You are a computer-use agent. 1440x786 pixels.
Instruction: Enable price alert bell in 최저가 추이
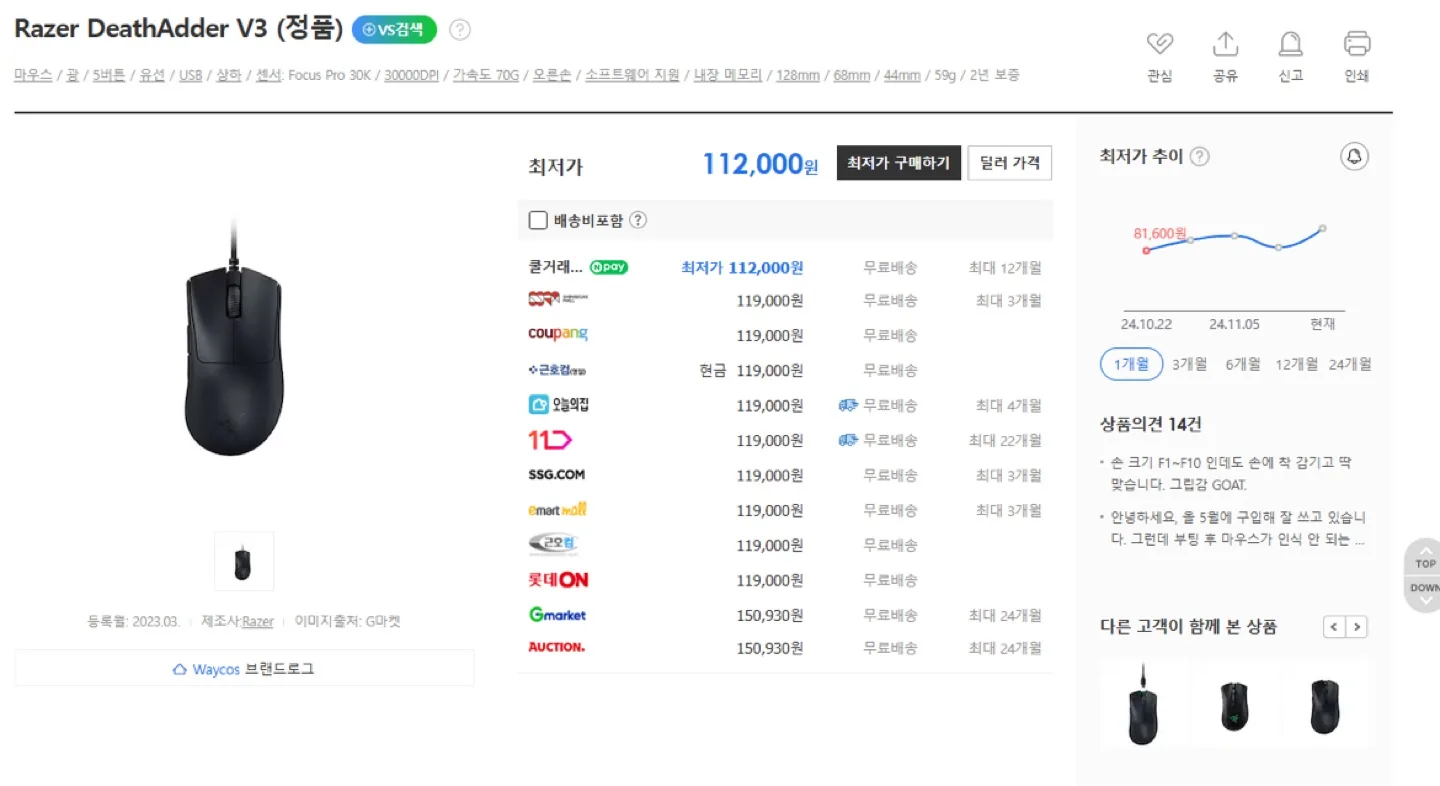[1354, 157]
